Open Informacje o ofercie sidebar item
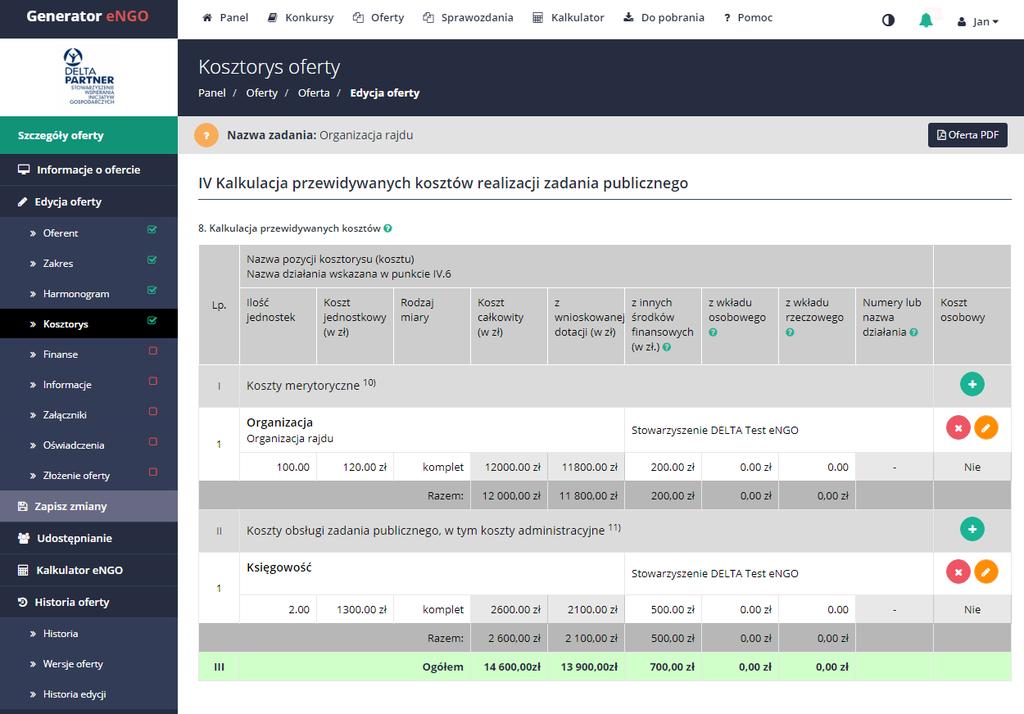Screen dimensions: 1024x714 (x=89, y=170)
